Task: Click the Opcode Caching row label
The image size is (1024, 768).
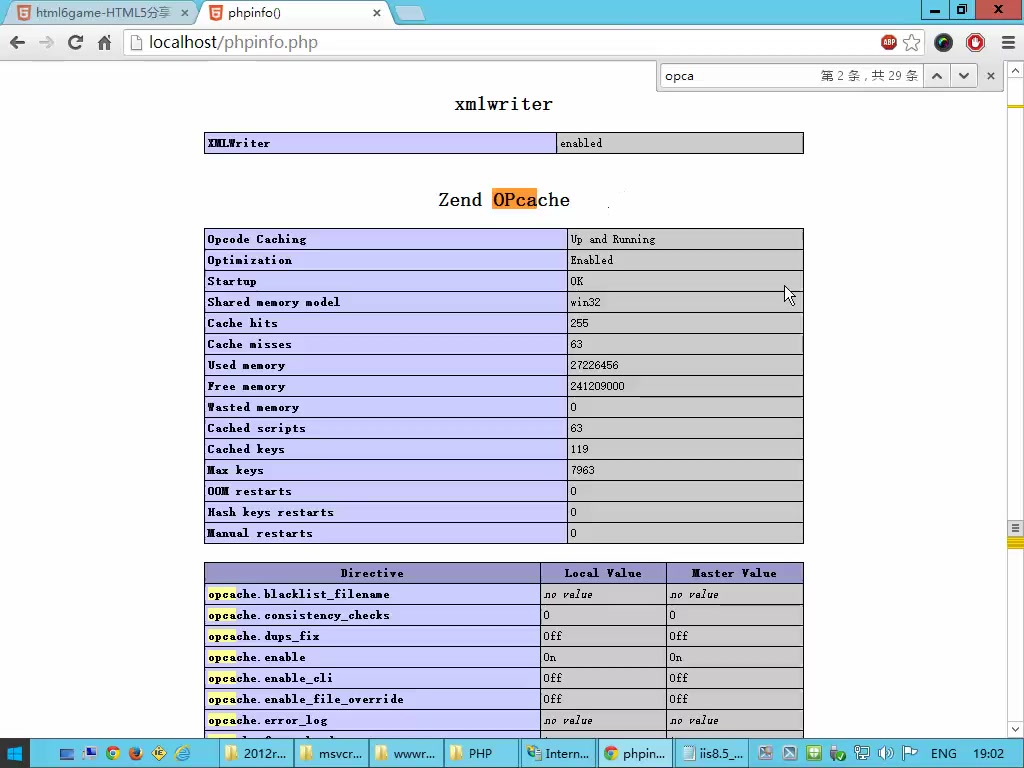Action: click(257, 239)
